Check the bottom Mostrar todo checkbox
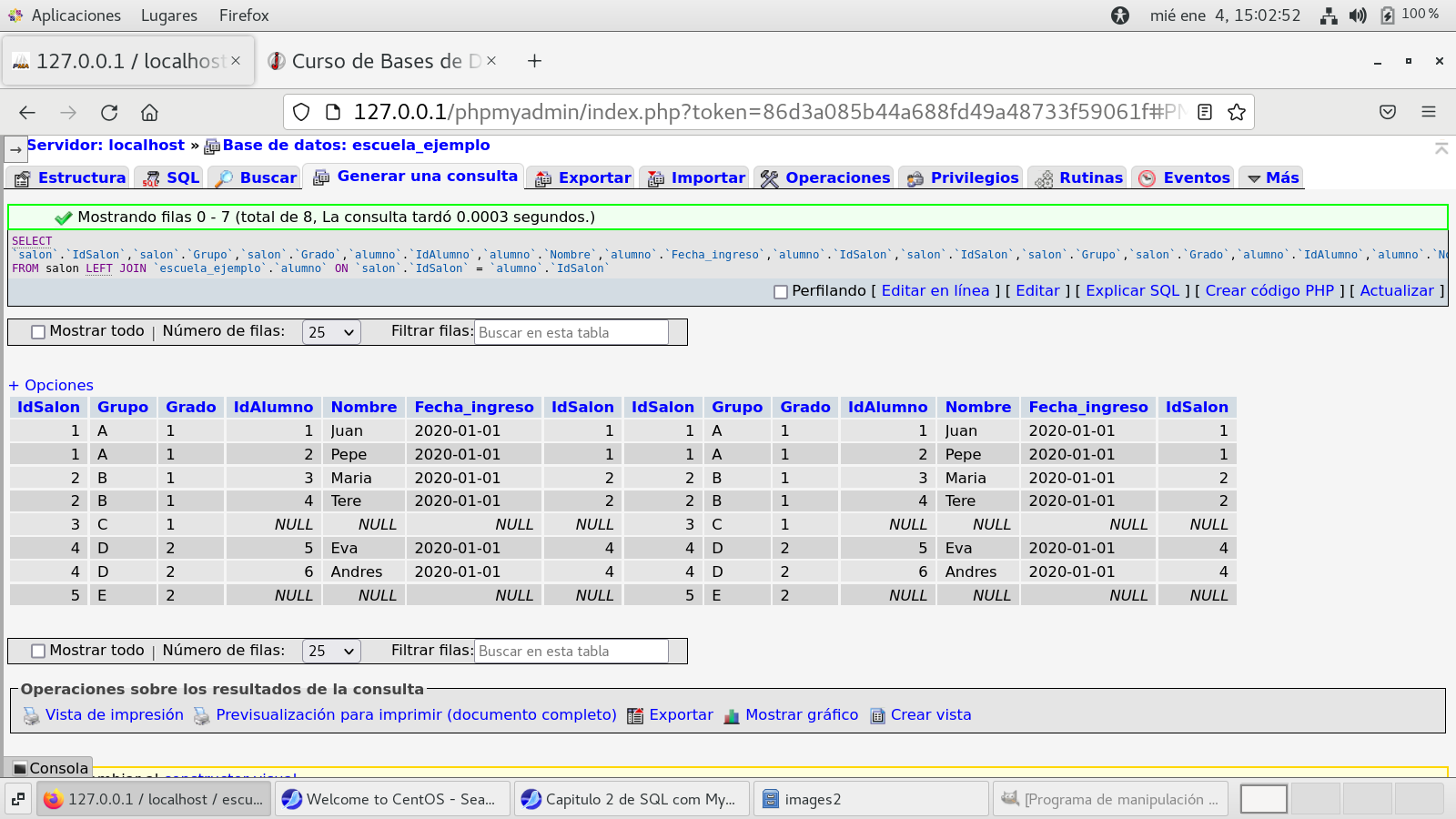The image size is (1456, 819). [x=38, y=652]
